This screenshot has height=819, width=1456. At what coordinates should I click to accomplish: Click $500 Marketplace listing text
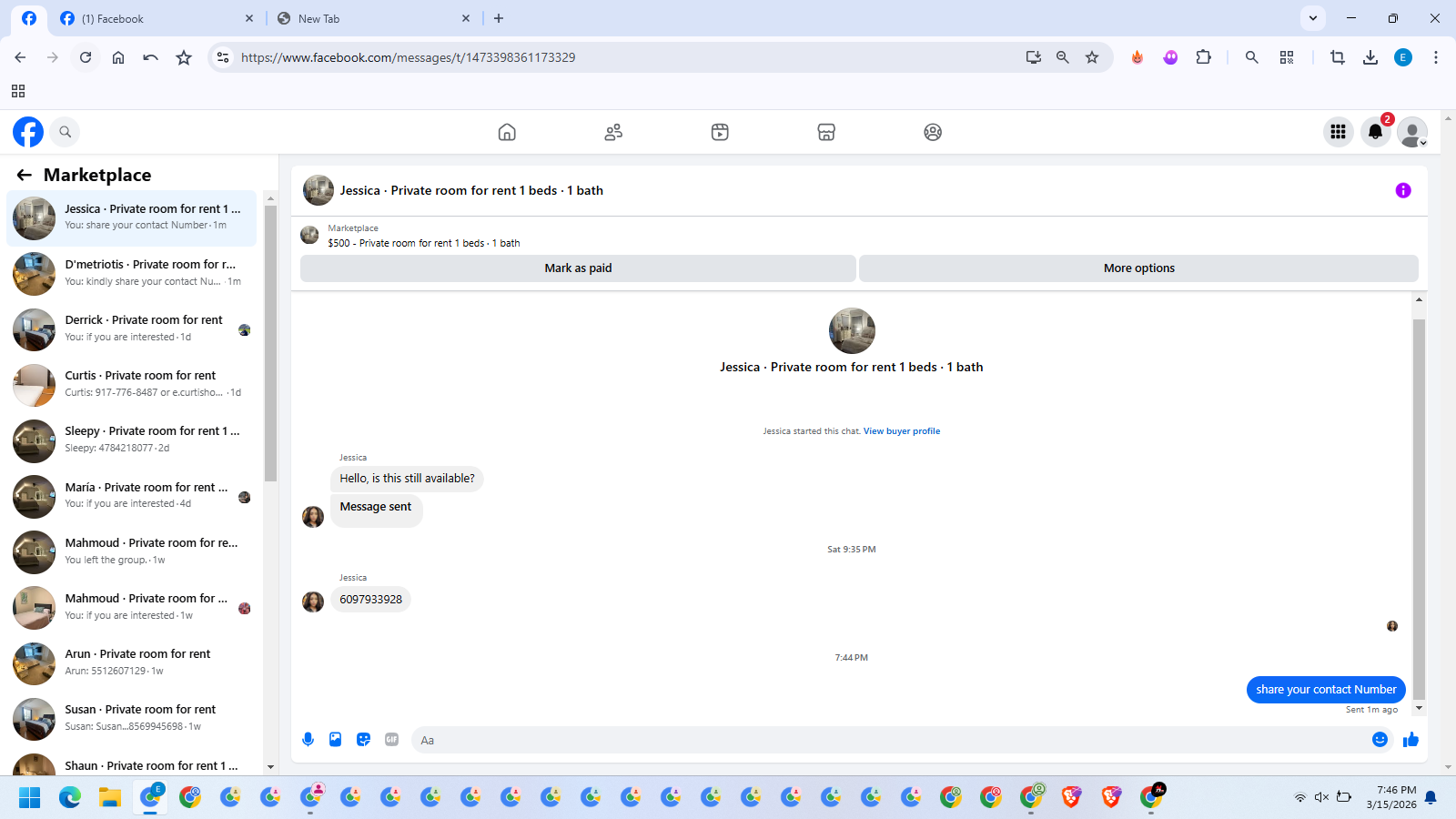tap(424, 243)
